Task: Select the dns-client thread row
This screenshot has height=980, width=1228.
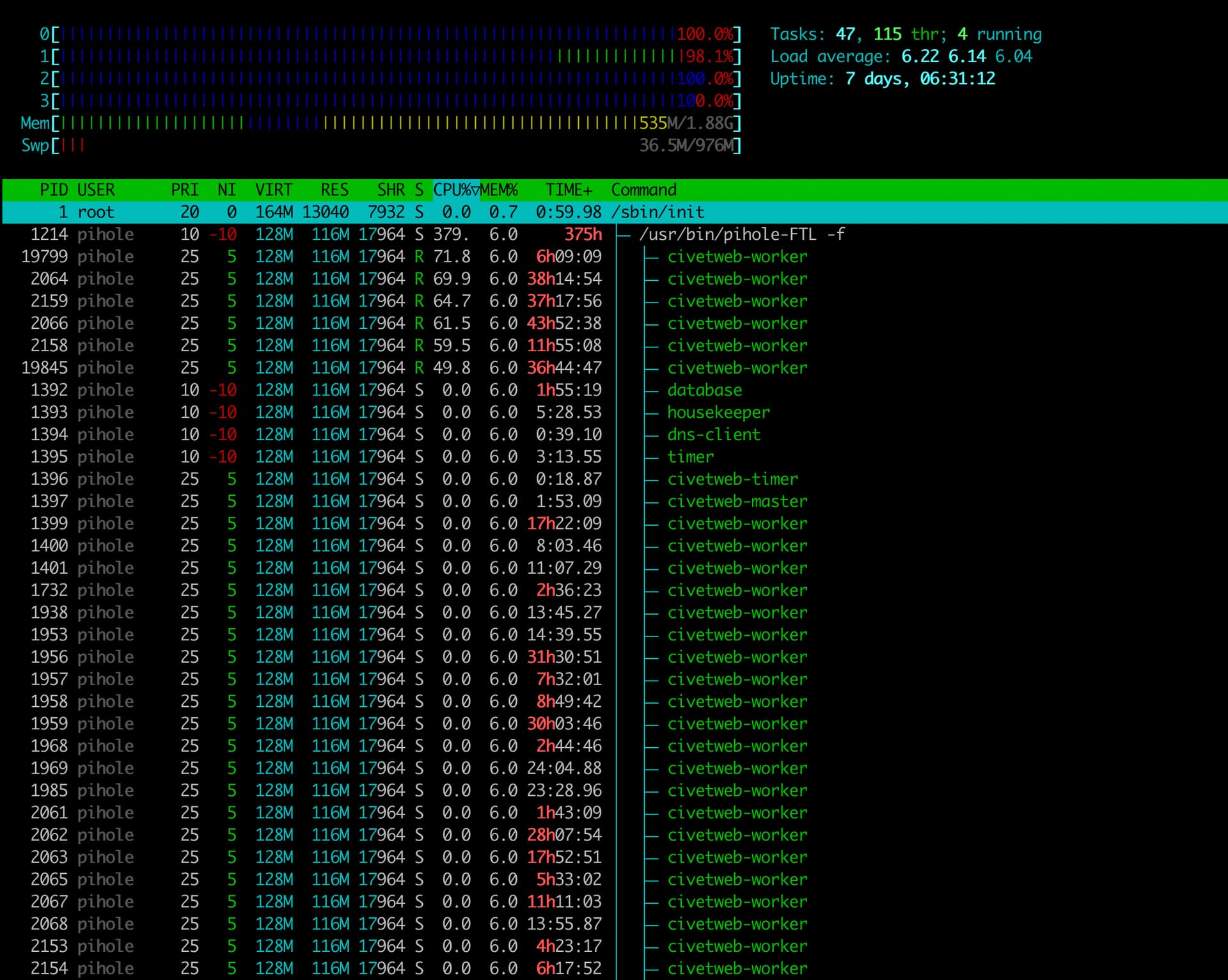Action: 714,435
